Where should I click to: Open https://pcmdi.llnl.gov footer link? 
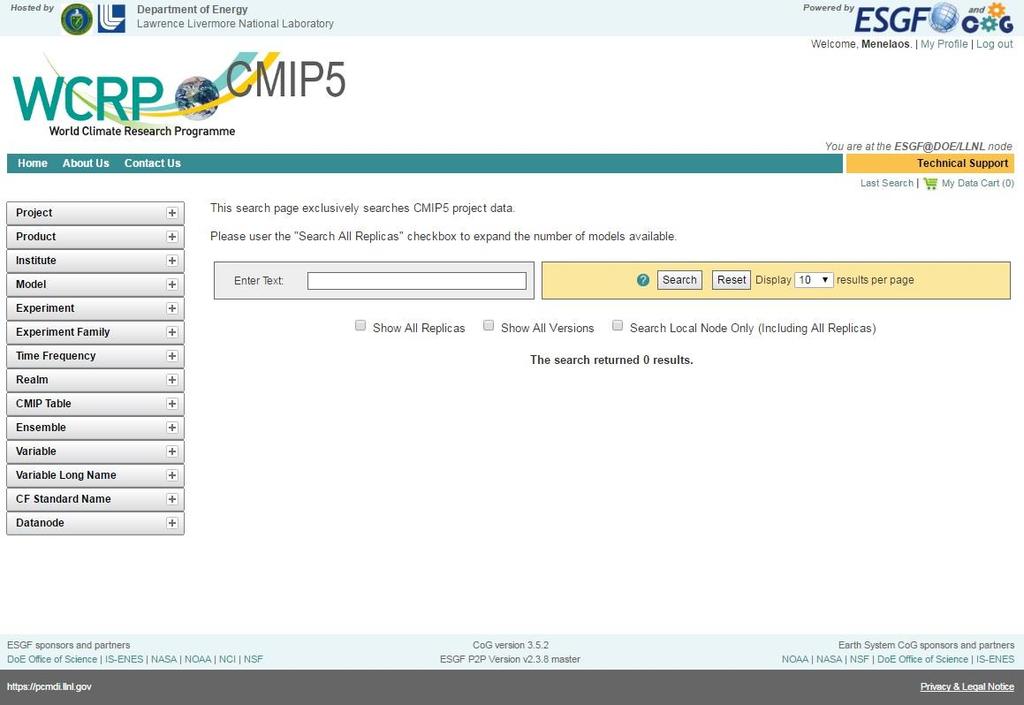[x=49, y=687]
